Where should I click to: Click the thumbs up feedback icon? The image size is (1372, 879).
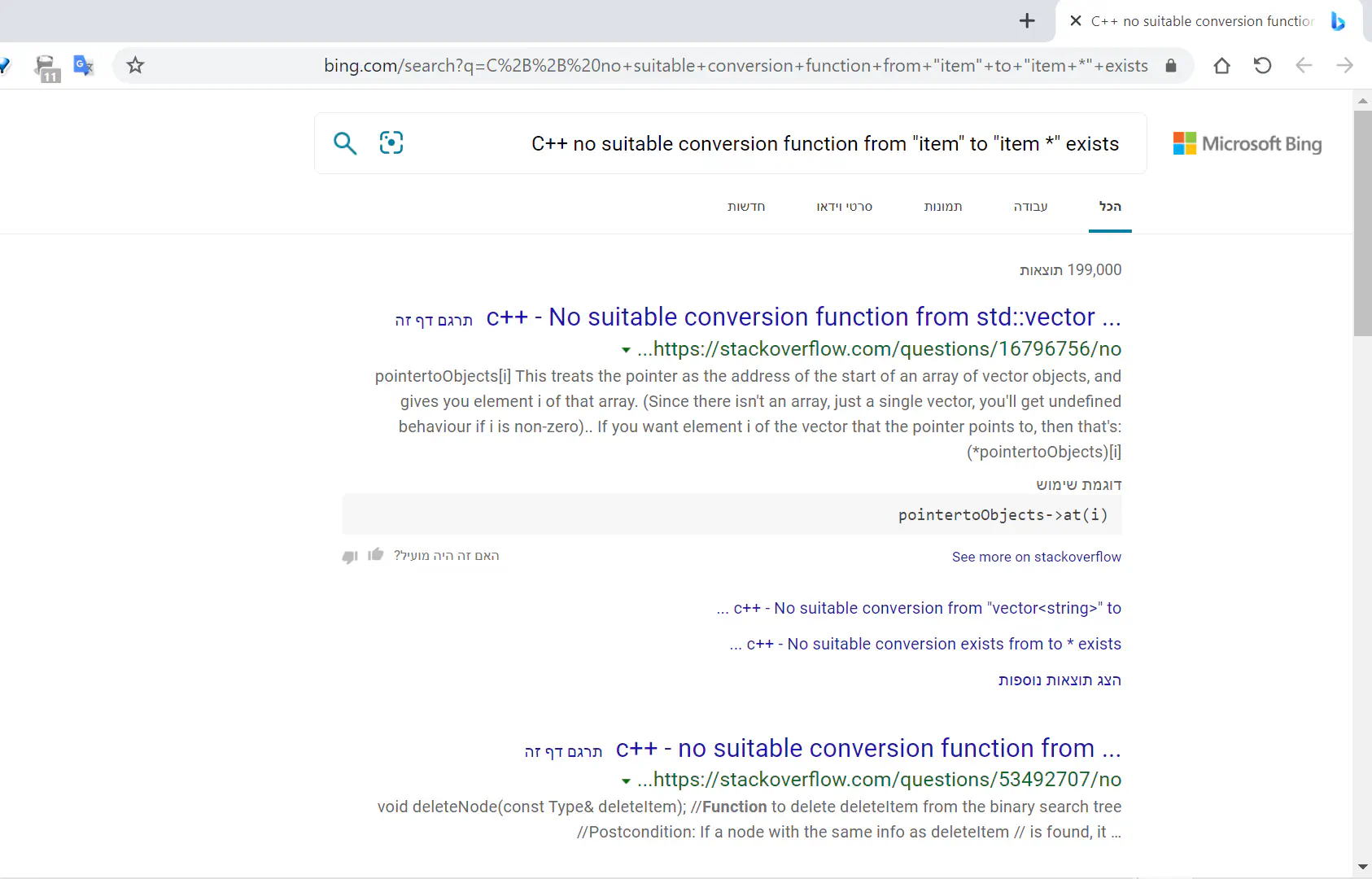[375, 555]
